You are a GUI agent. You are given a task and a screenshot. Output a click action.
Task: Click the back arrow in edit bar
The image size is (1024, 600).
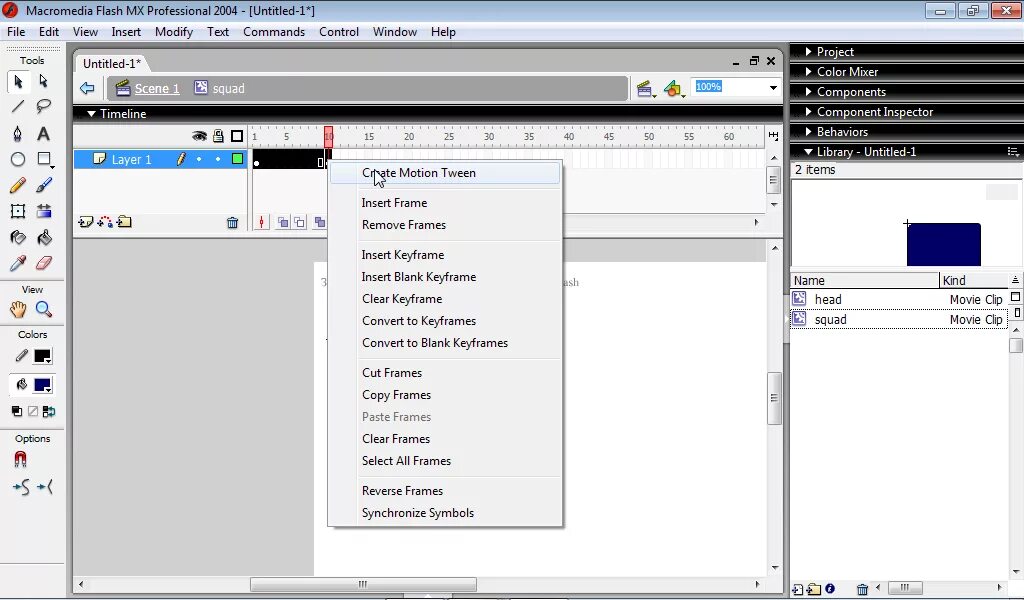click(x=87, y=88)
